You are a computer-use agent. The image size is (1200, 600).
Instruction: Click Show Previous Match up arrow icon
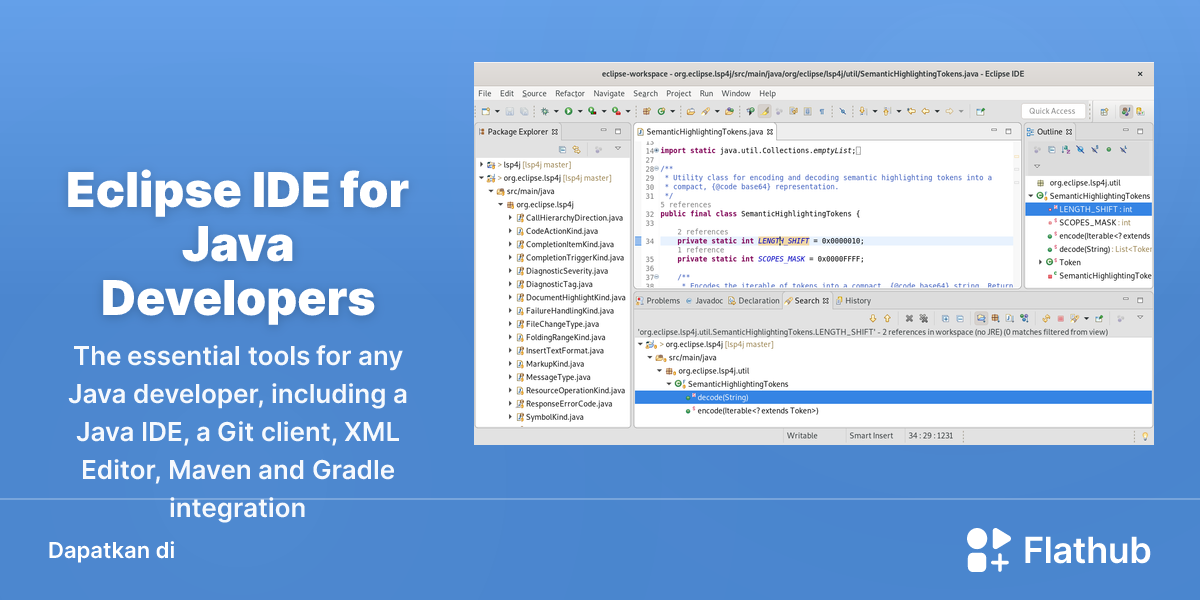pos(887,319)
